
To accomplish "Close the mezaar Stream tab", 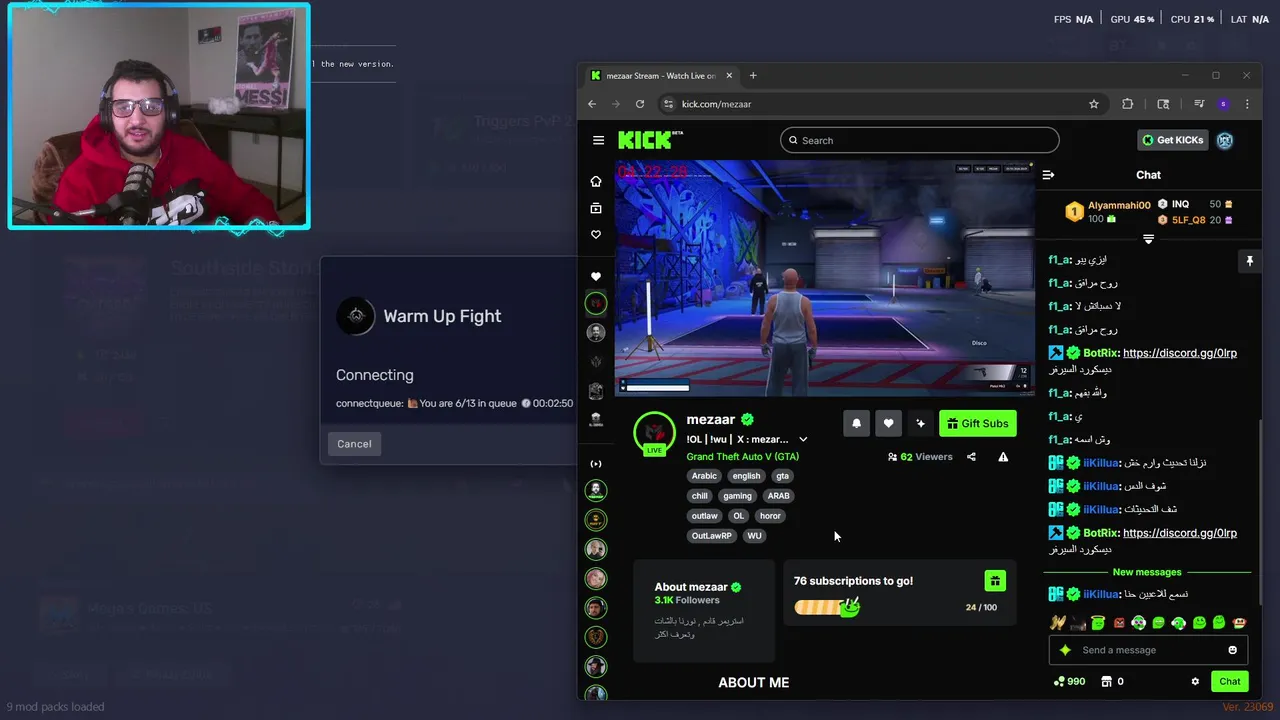I will 729,76.
